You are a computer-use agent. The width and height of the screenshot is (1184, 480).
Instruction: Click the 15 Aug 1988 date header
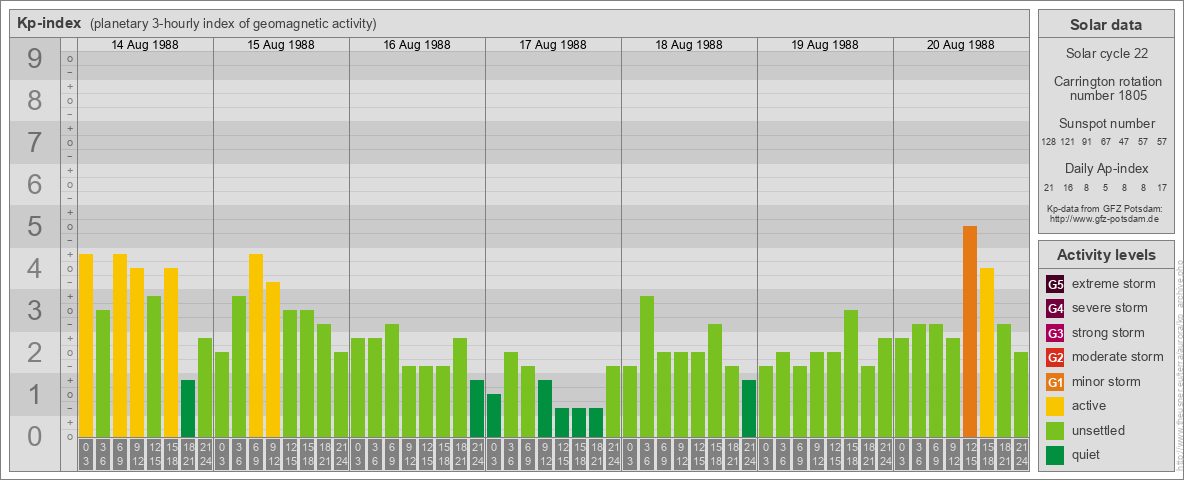click(281, 45)
